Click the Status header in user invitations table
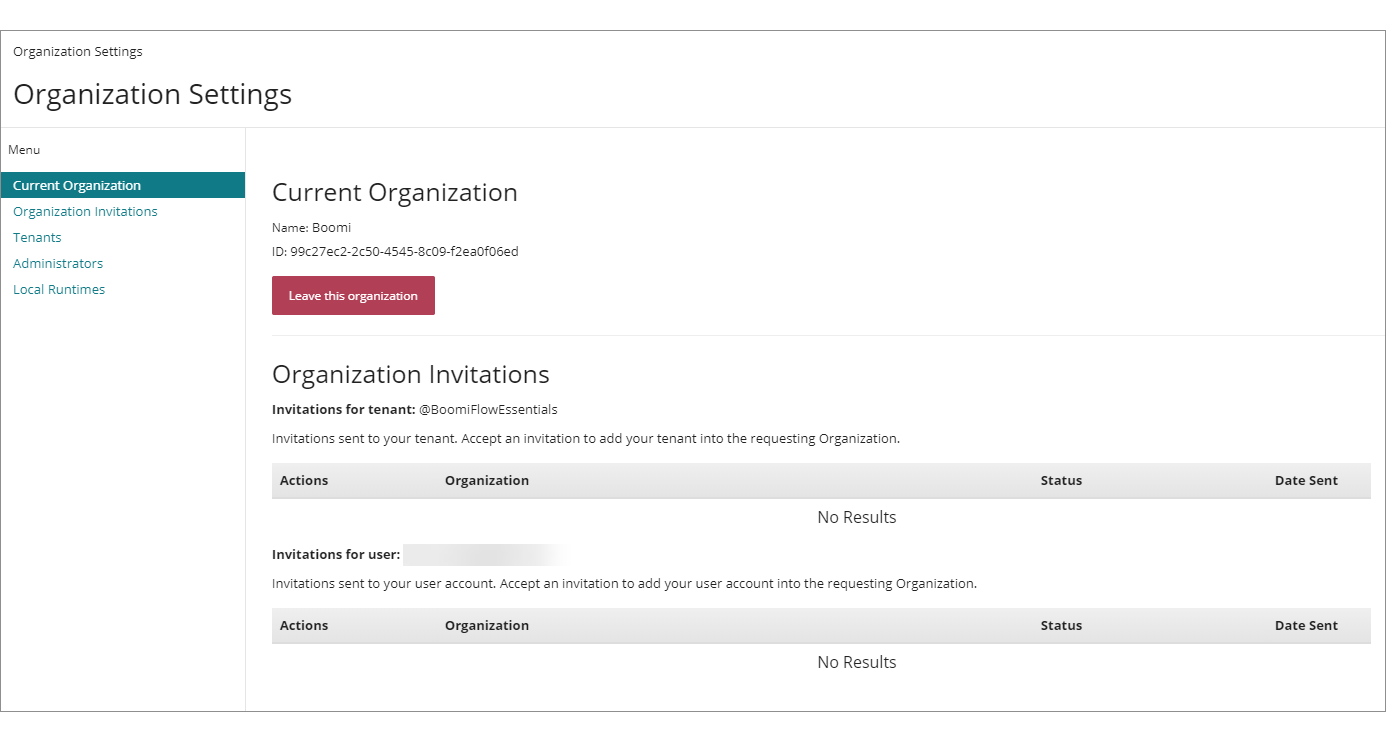The height and width of the screenshot is (742, 1386). pyautogui.click(x=1061, y=625)
